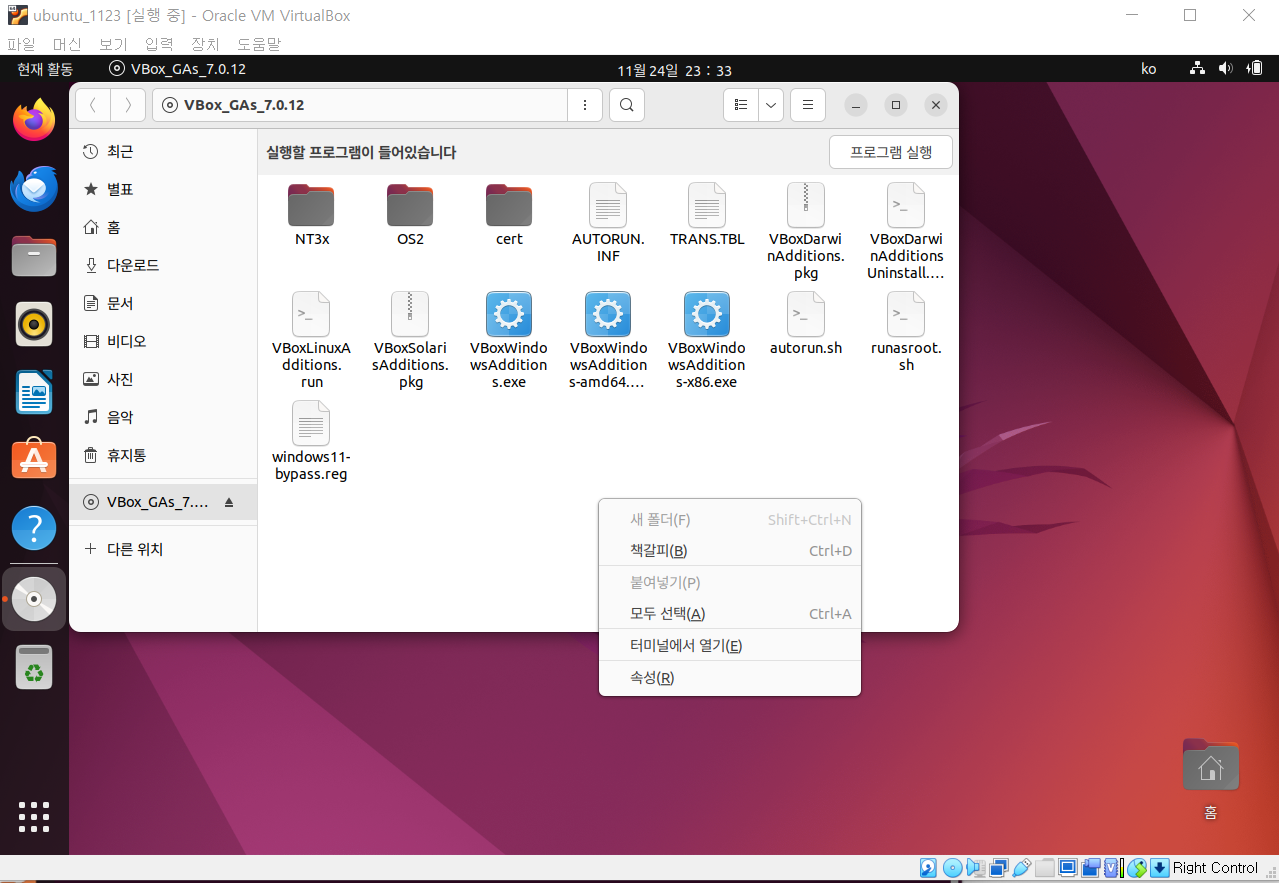Select VBoxSolarisAdditions.pkg file
The height and width of the screenshot is (883, 1279).
pyautogui.click(x=410, y=341)
